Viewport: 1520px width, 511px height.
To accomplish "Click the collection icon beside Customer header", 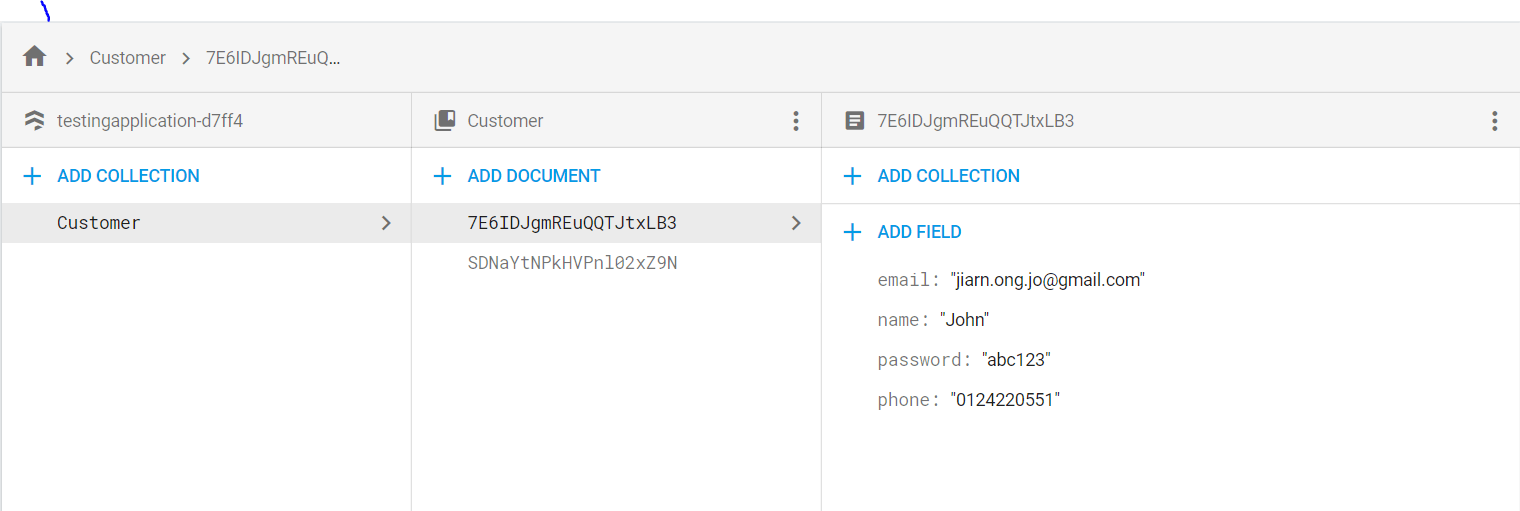I will coord(444,121).
